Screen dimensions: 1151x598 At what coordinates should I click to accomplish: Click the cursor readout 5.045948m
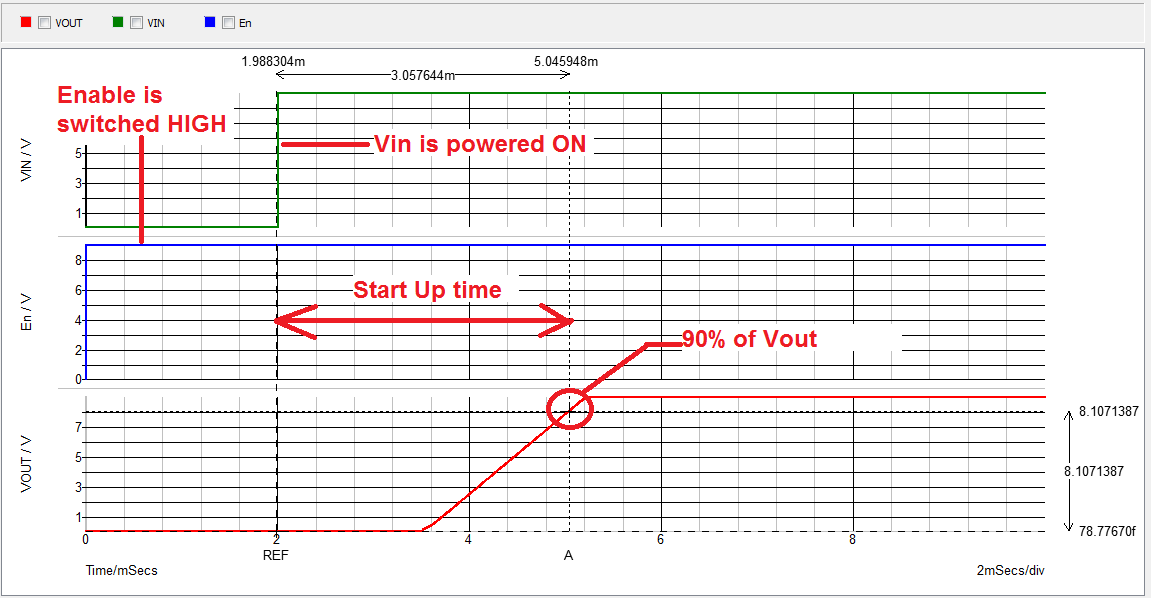(x=567, y=60)
